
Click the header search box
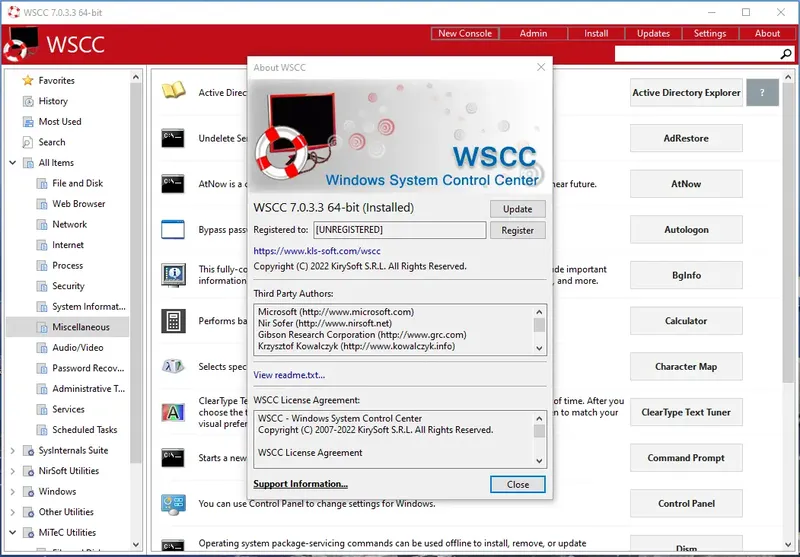(697, 54)
